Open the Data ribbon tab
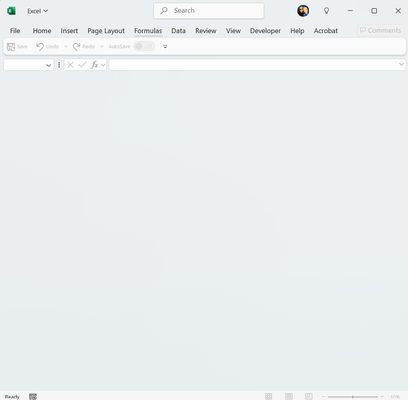The width and height of the screenshot is (408, 400). pyautogui.click(x=178, y=31)
